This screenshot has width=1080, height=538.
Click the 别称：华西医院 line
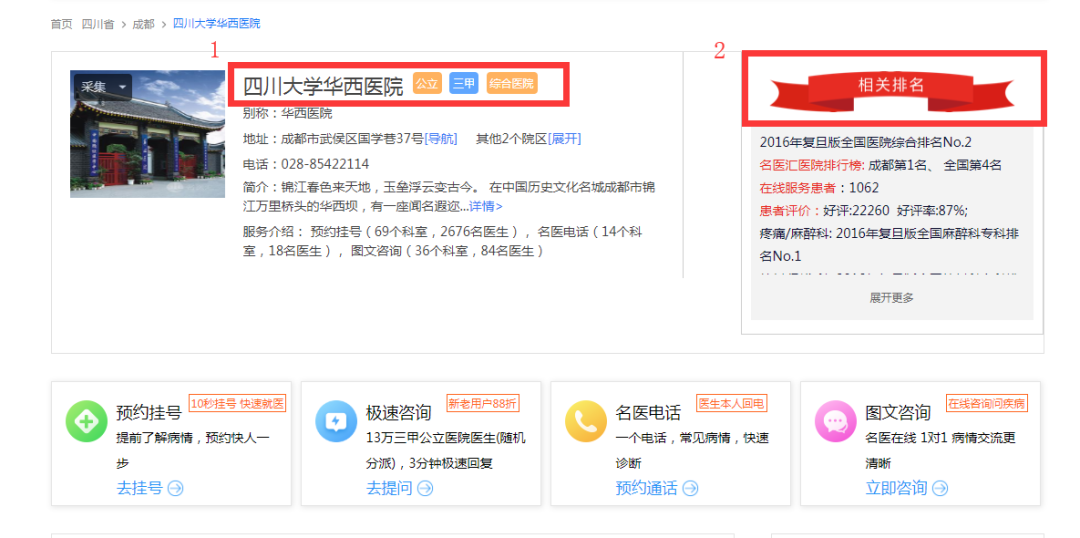pyautogui.click(x=287, y=114)
